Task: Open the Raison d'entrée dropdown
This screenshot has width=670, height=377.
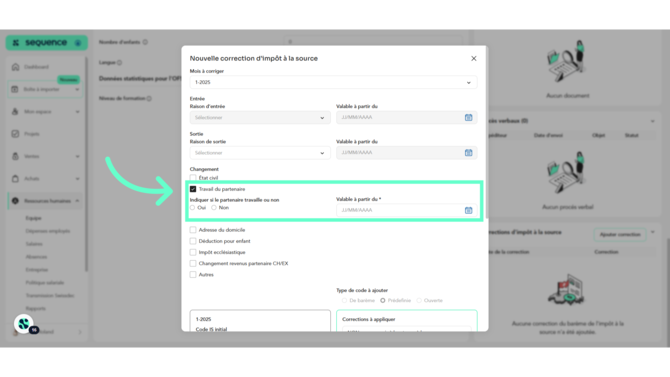Action: click(x=260, y=118)
